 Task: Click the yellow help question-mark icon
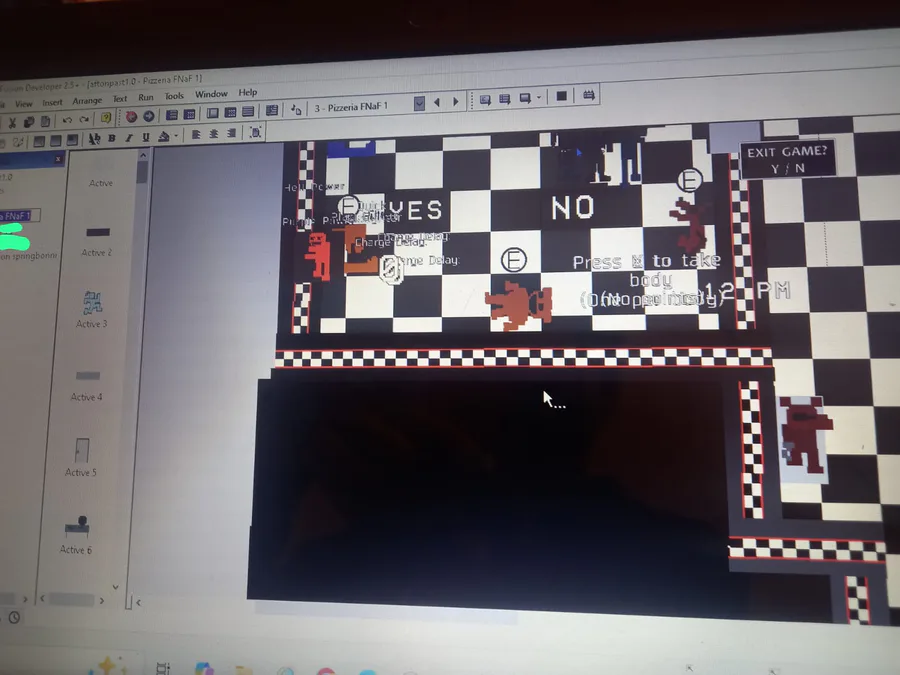pos(106,118)
